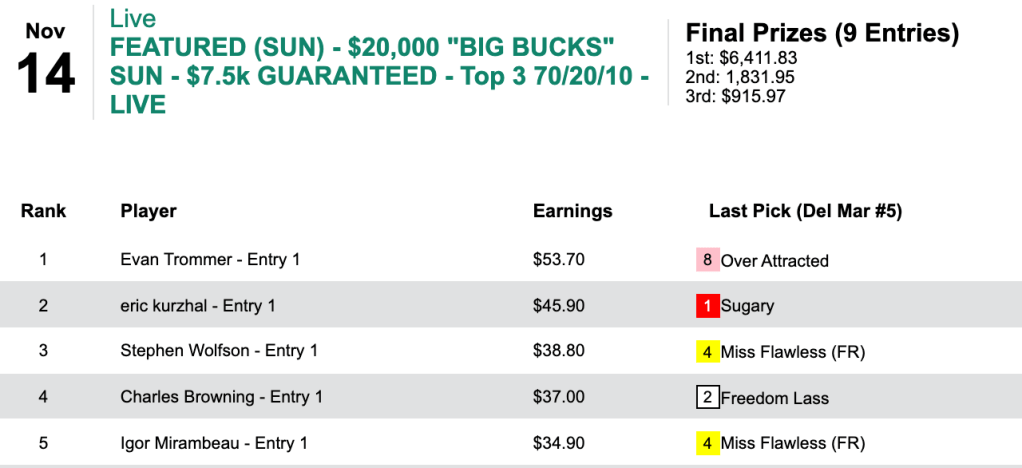Sort by the Rank column header

pos(44,211)
